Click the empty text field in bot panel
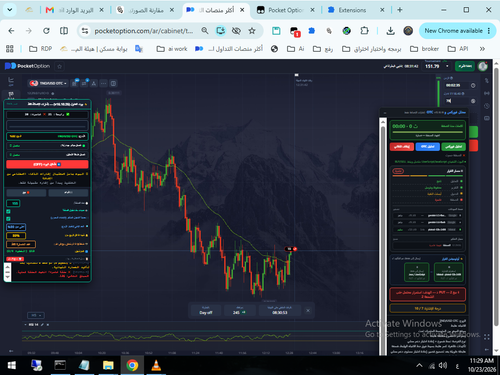Image resolution: width=500 pixels, height=375 pixels. [47, 125]
